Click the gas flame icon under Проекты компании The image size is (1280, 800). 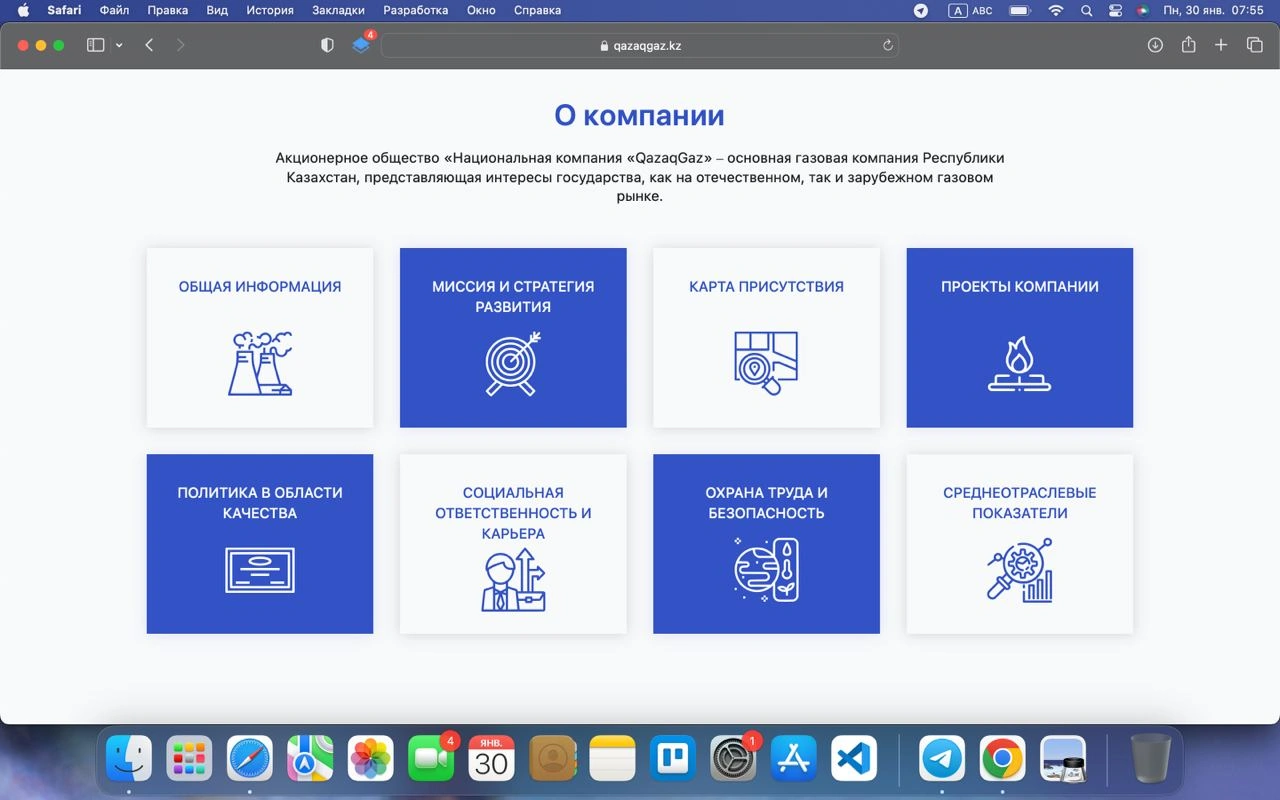tap(1019, 363)
